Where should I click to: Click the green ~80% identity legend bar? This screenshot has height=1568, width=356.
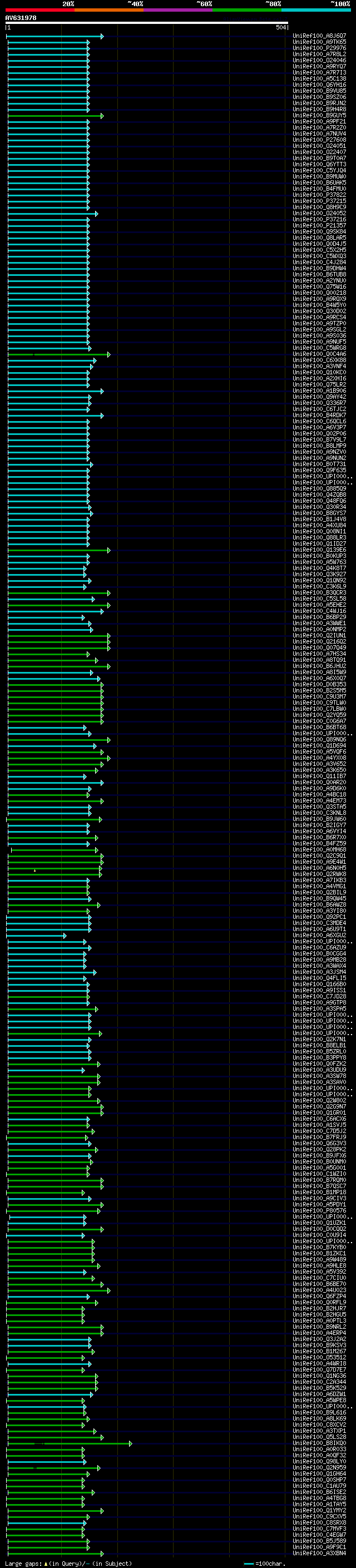tap(247, 10)
